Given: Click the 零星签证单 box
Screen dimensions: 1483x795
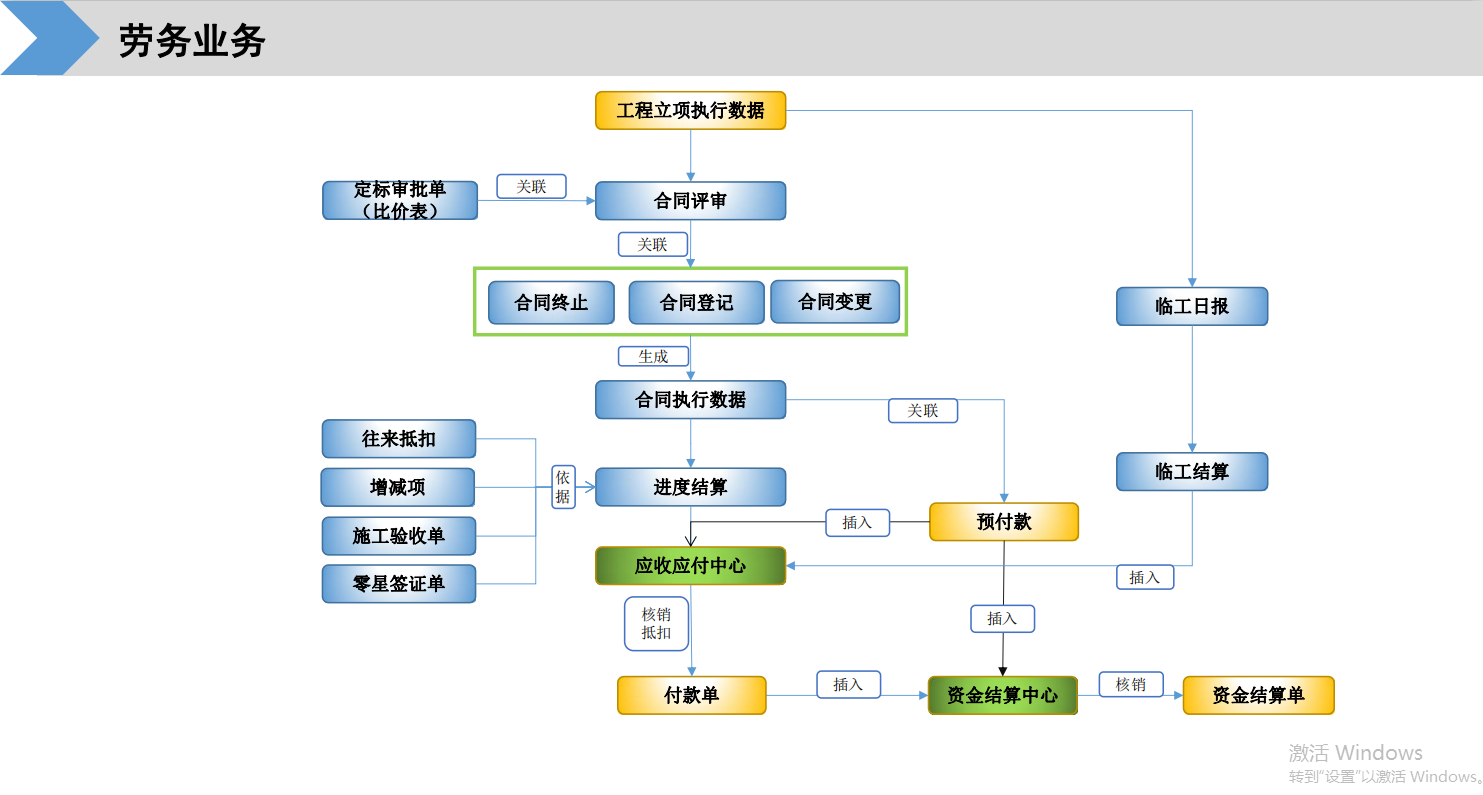Looking at the screenshot, I should click(x=399, y=584).
